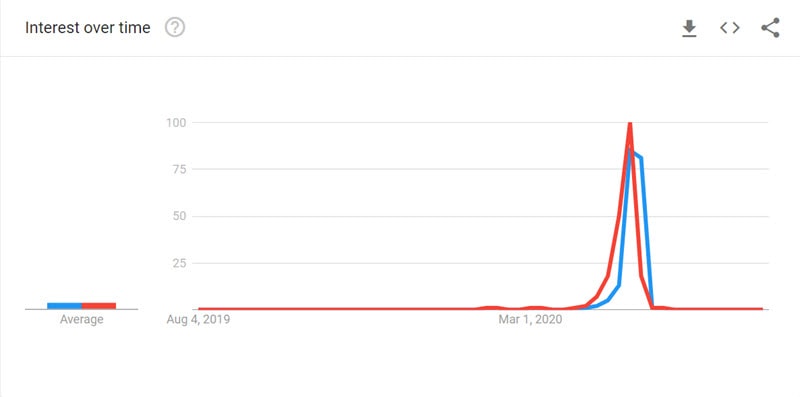The width and height of the screenshot is (800, 397).
Task: Click the 50 y-axis label
Action: point(178,216)
